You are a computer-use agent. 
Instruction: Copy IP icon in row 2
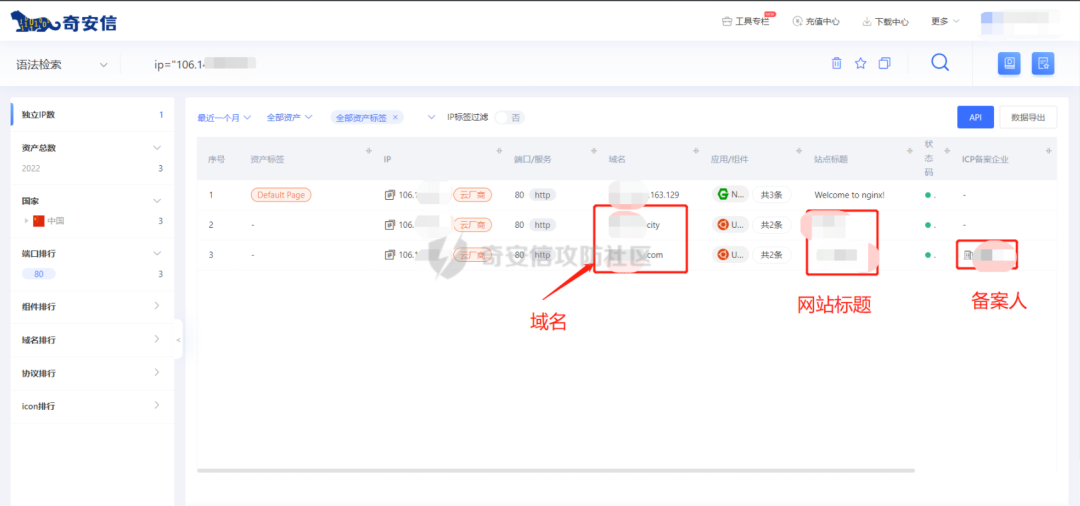[390, 224]
